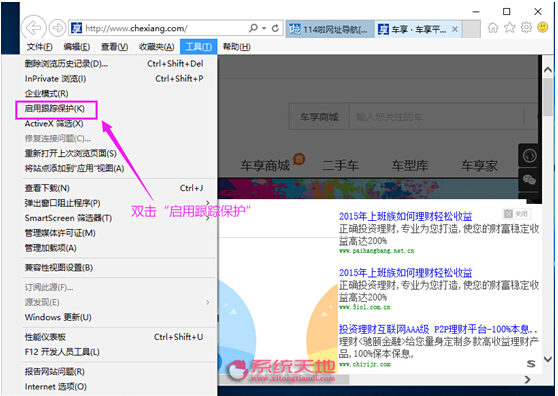This screenshot has width=558, height=396.
Task: Open a new blank tab button
Action: [472, 29]
